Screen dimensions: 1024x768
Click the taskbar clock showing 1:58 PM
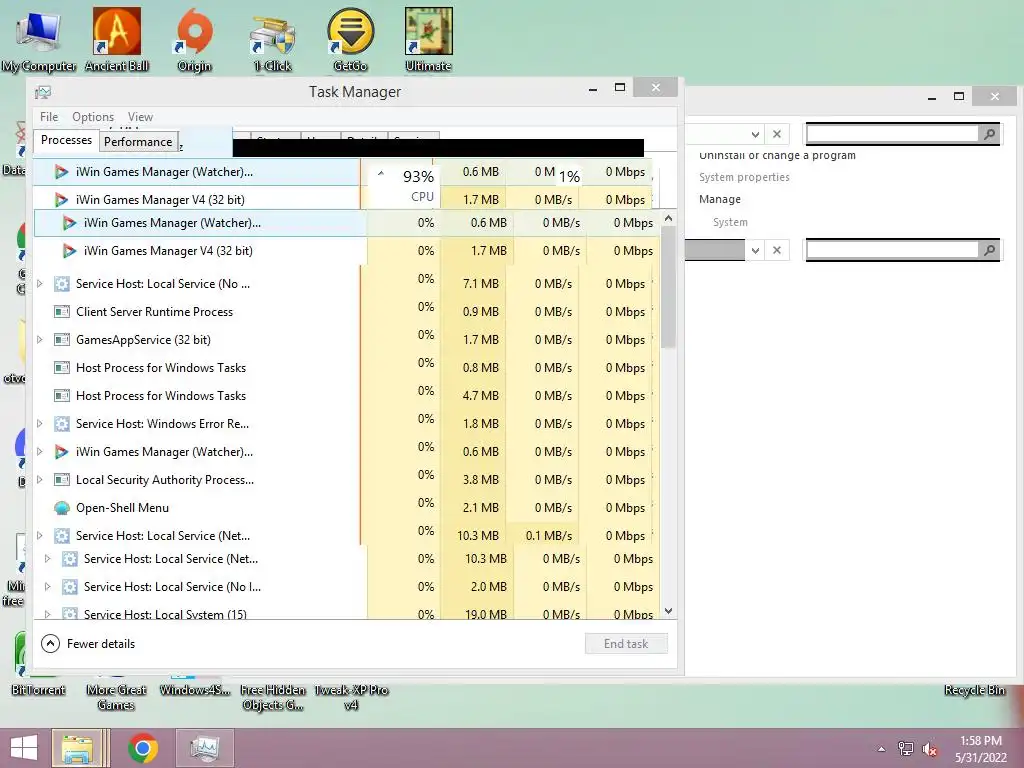981,749
